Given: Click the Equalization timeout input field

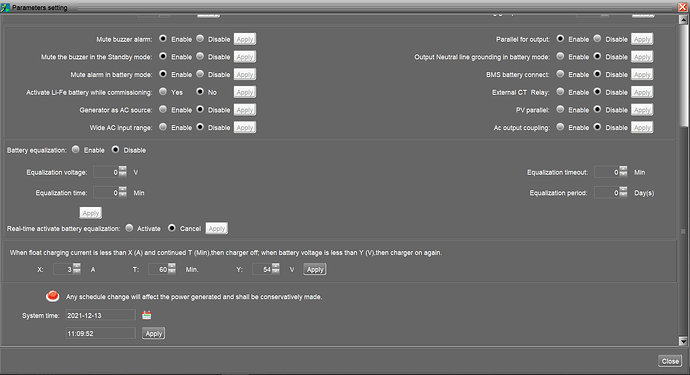Looking at the screenshot, I should pos(607,172).
